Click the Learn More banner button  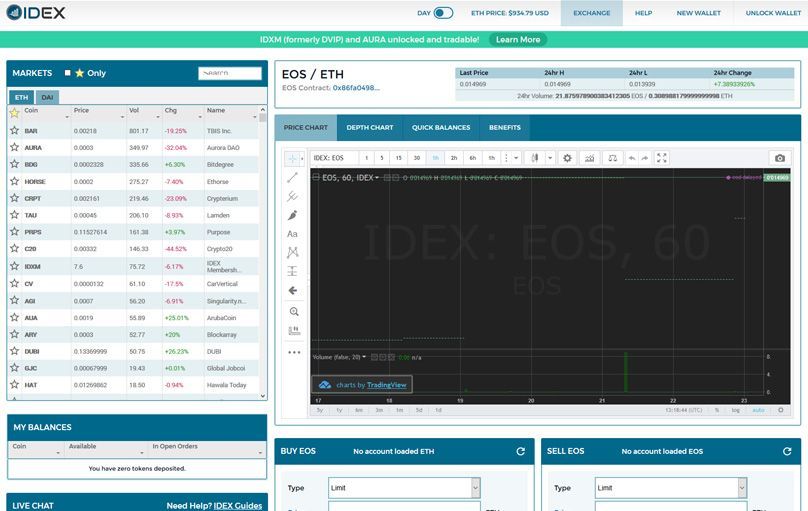point(518,40)
